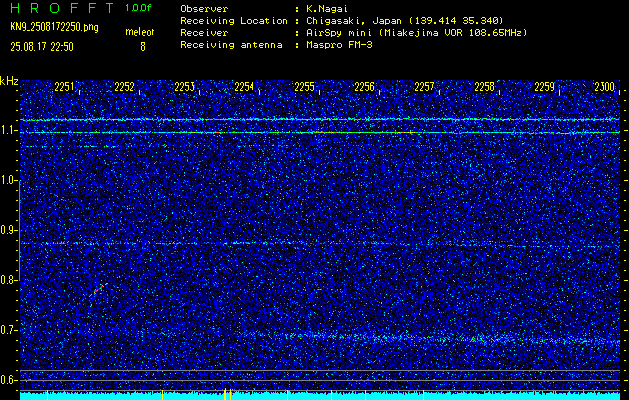Click the 0.7 kHz frequency label
This screenshot has height=400, width=629.
(8, 330)
